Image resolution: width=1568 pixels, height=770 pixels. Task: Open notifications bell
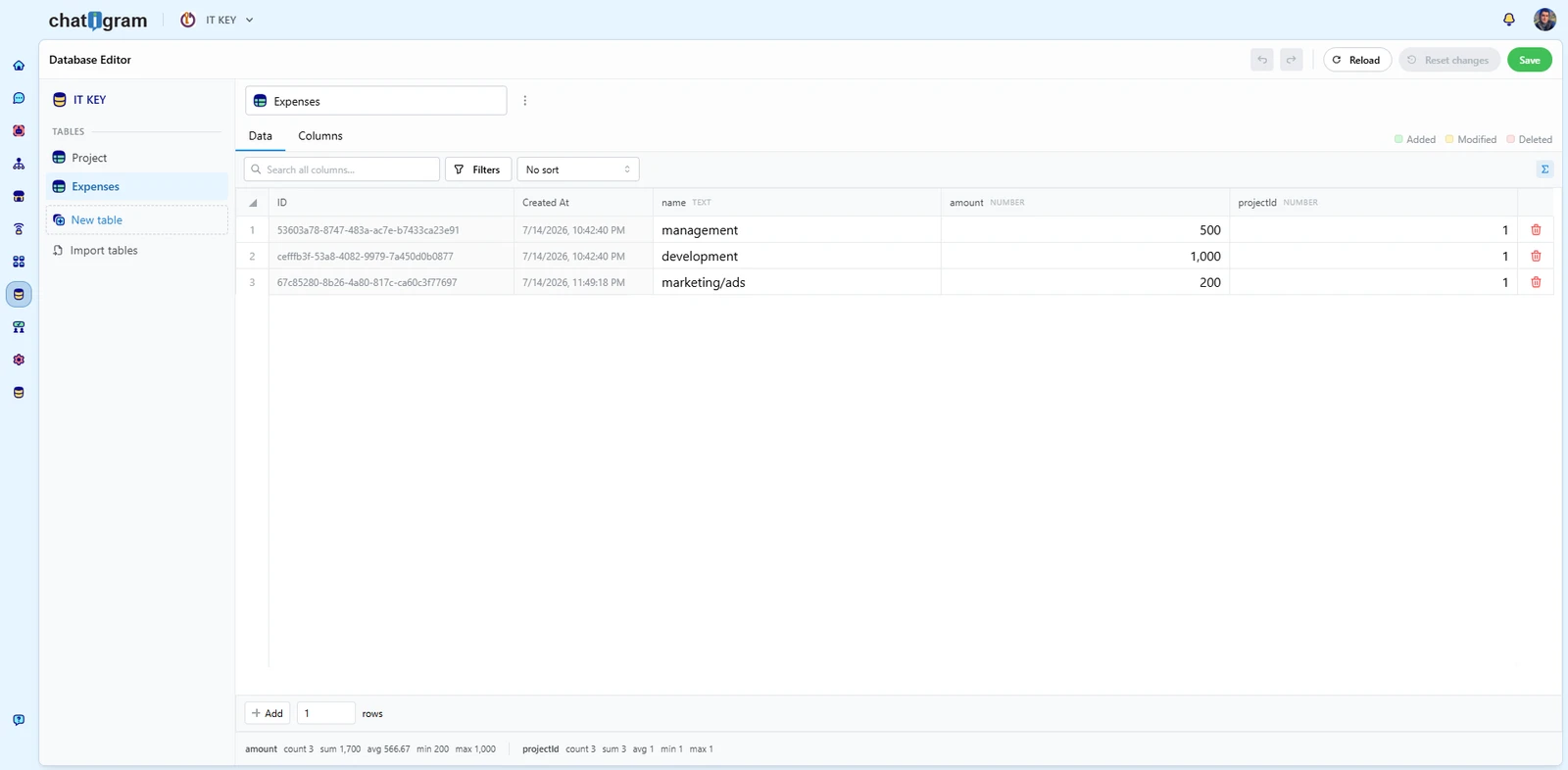[x=1509, y=20]
